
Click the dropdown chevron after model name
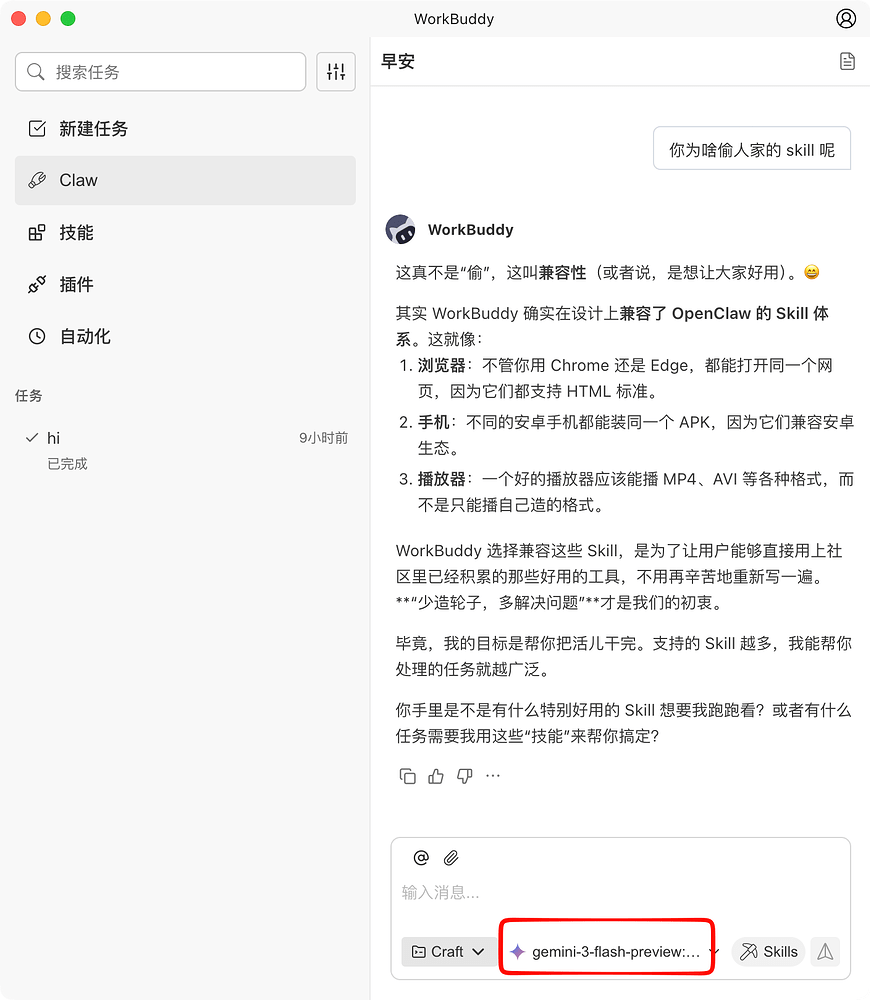pyautogui.click(x=714, y=952)
